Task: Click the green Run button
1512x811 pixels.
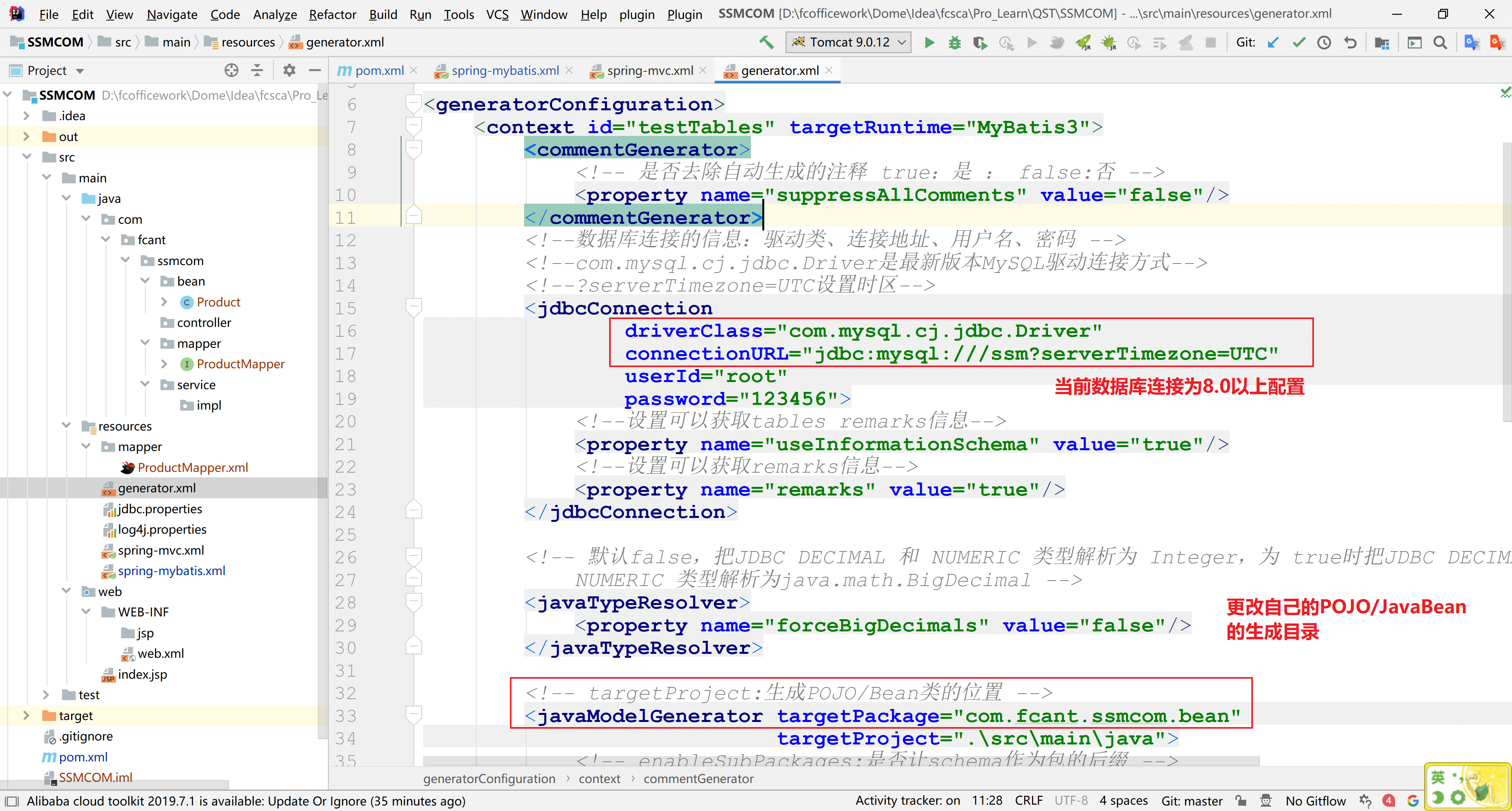Action: (929, 42)
